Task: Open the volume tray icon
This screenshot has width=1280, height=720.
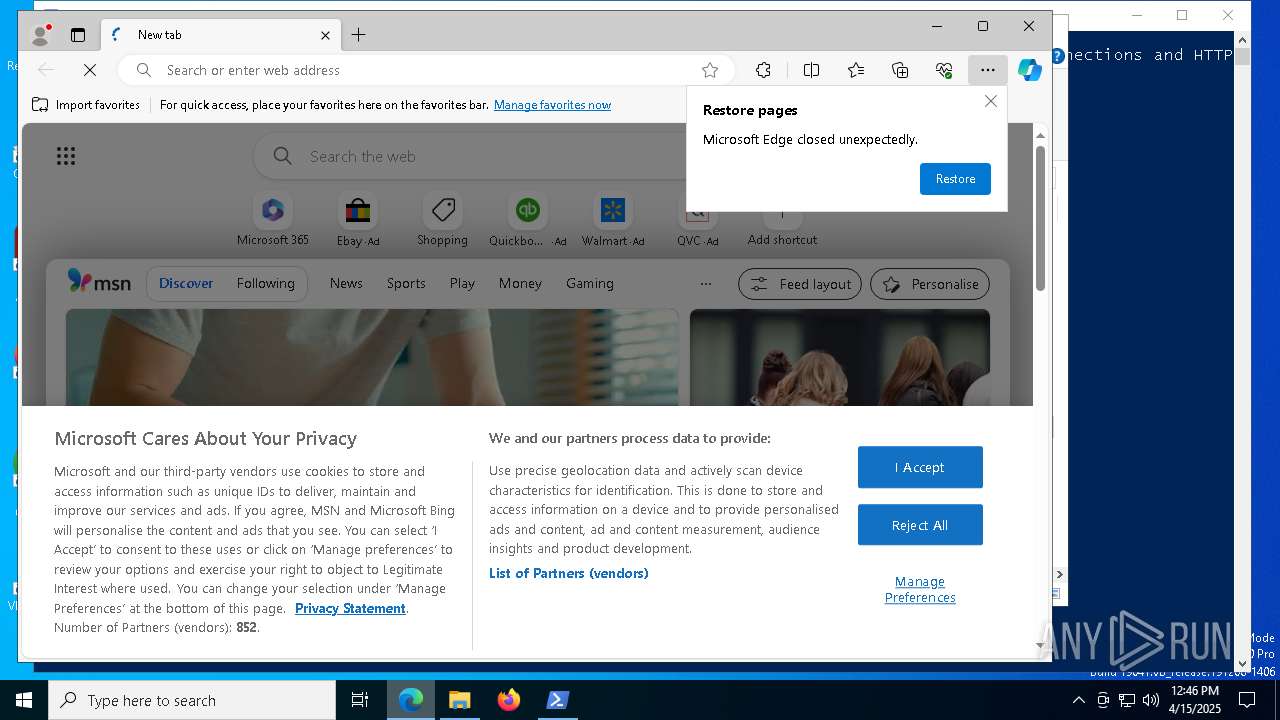Action: pos(1151,700)
